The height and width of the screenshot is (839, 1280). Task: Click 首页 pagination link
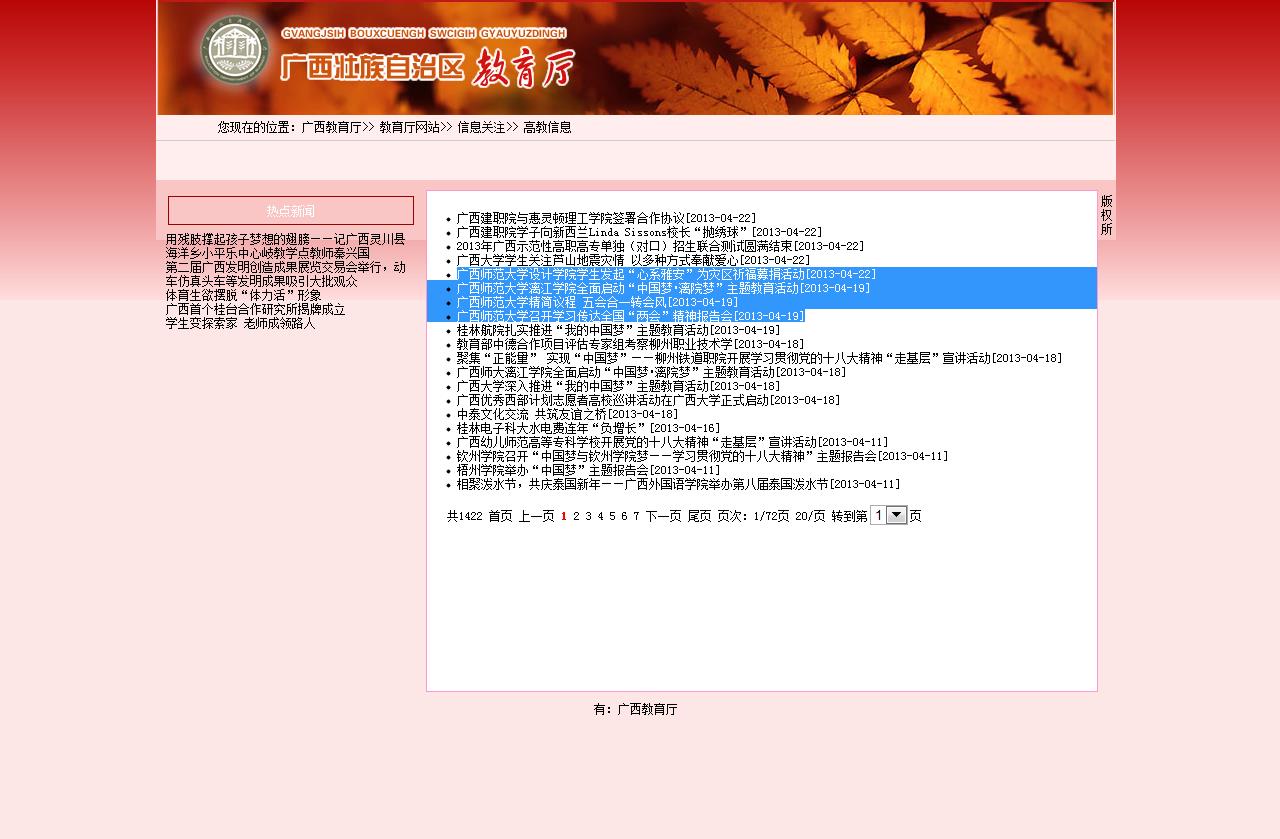click(500, 517)
